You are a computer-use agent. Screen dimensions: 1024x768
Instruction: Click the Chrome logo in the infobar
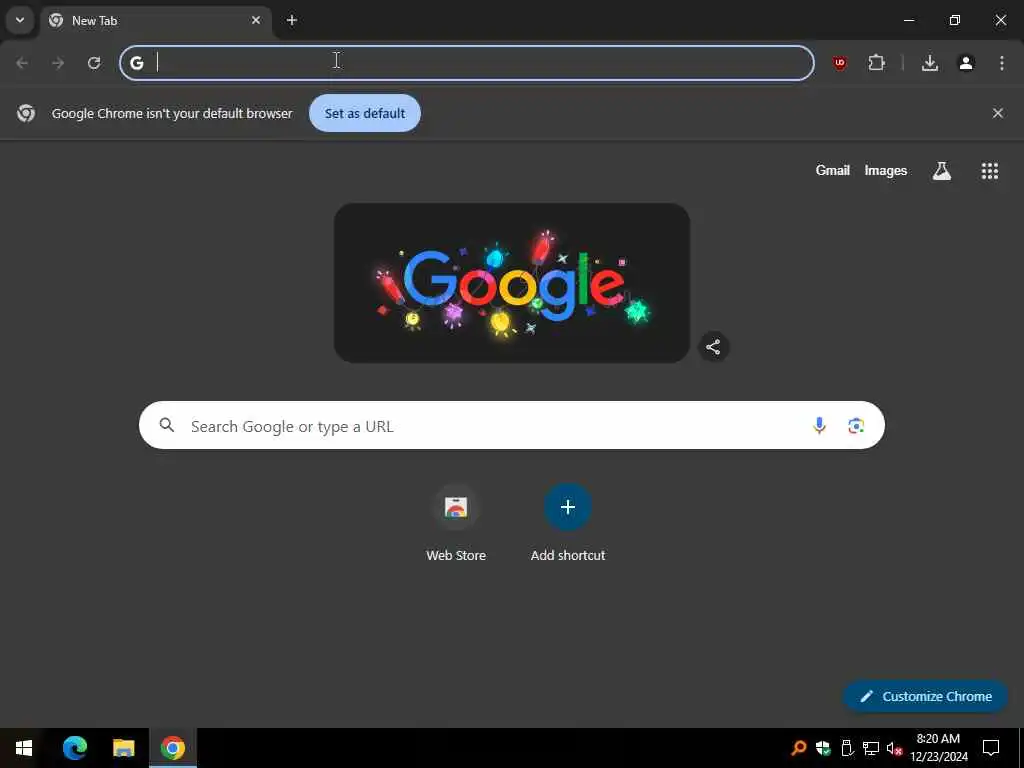tap(26, 113)
